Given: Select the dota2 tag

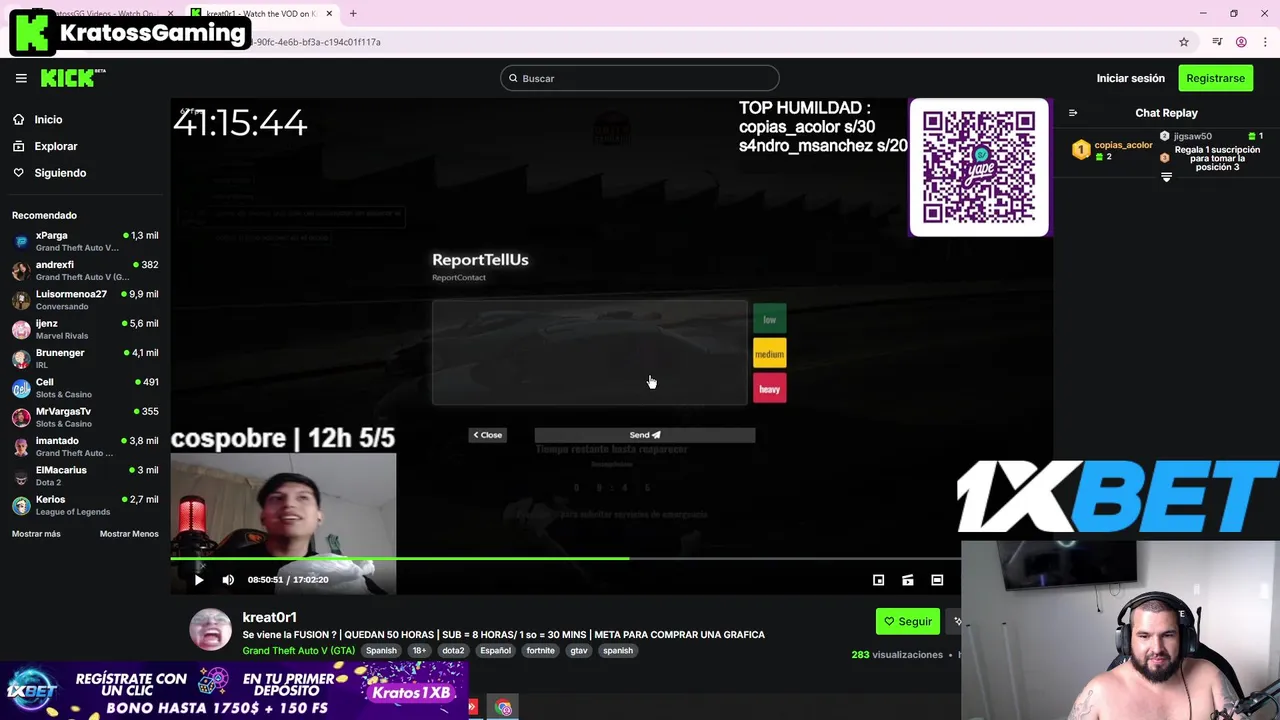Looking at the screenshot, I should click(453, 650).
